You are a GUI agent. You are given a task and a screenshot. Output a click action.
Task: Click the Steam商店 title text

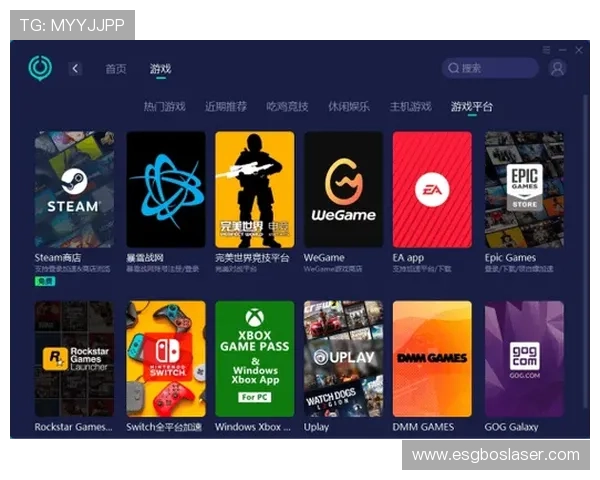tap(58, 258)
